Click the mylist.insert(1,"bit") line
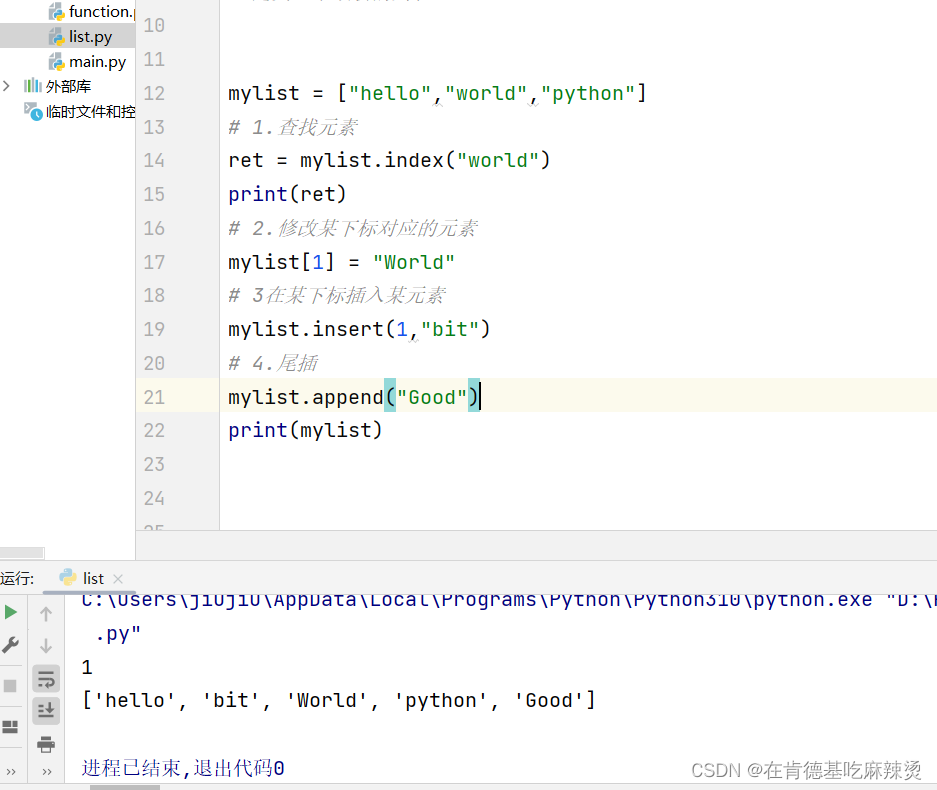This screenshot has height=790, width=937. point(359,329)
